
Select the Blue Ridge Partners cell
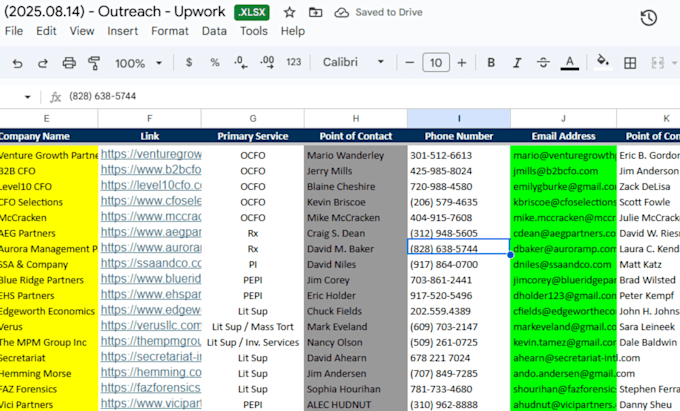[x=49, y=280]
